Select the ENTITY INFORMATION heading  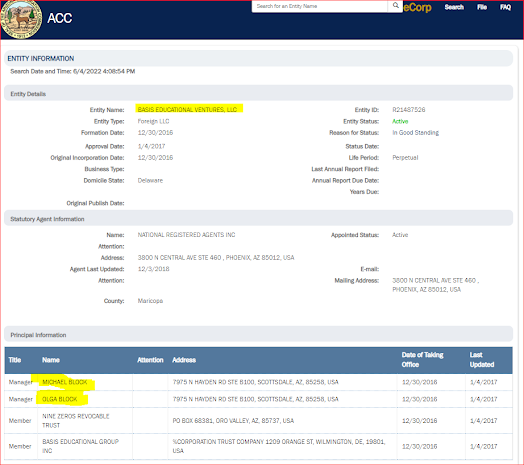pyautogui.click(x=41, y=59)
